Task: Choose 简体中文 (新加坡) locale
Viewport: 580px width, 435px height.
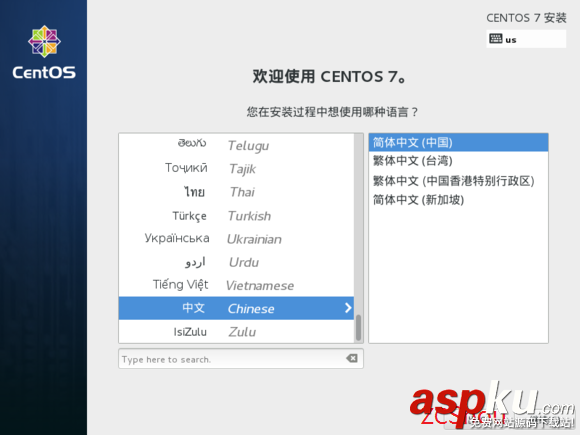Action: pos(458,200)
